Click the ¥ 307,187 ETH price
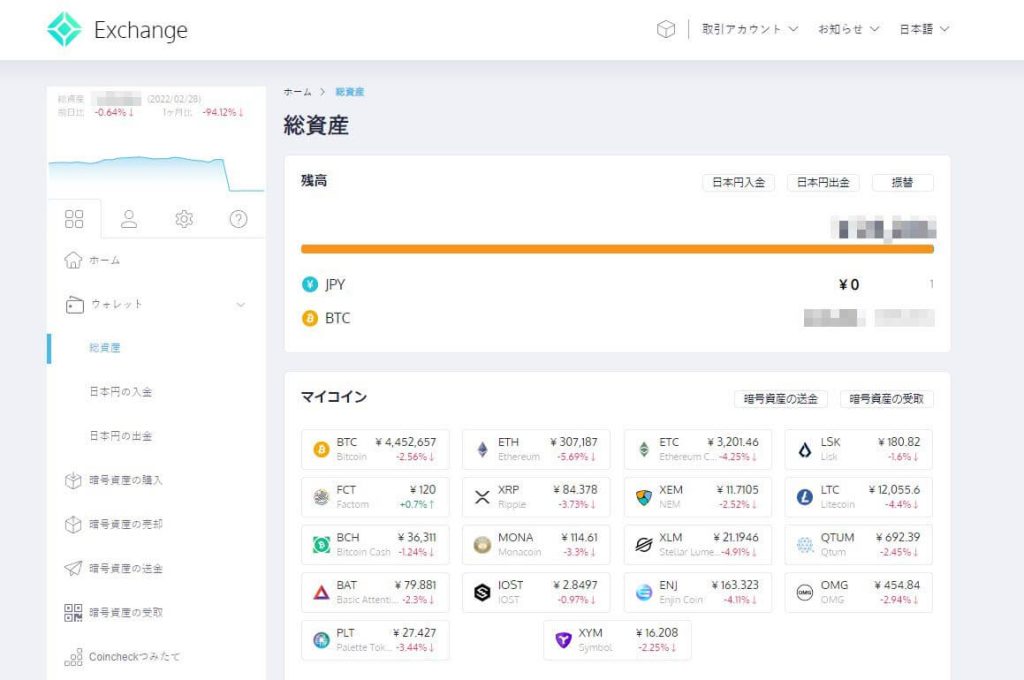This screenshot has width=1024, height=680. click(573, 442)
